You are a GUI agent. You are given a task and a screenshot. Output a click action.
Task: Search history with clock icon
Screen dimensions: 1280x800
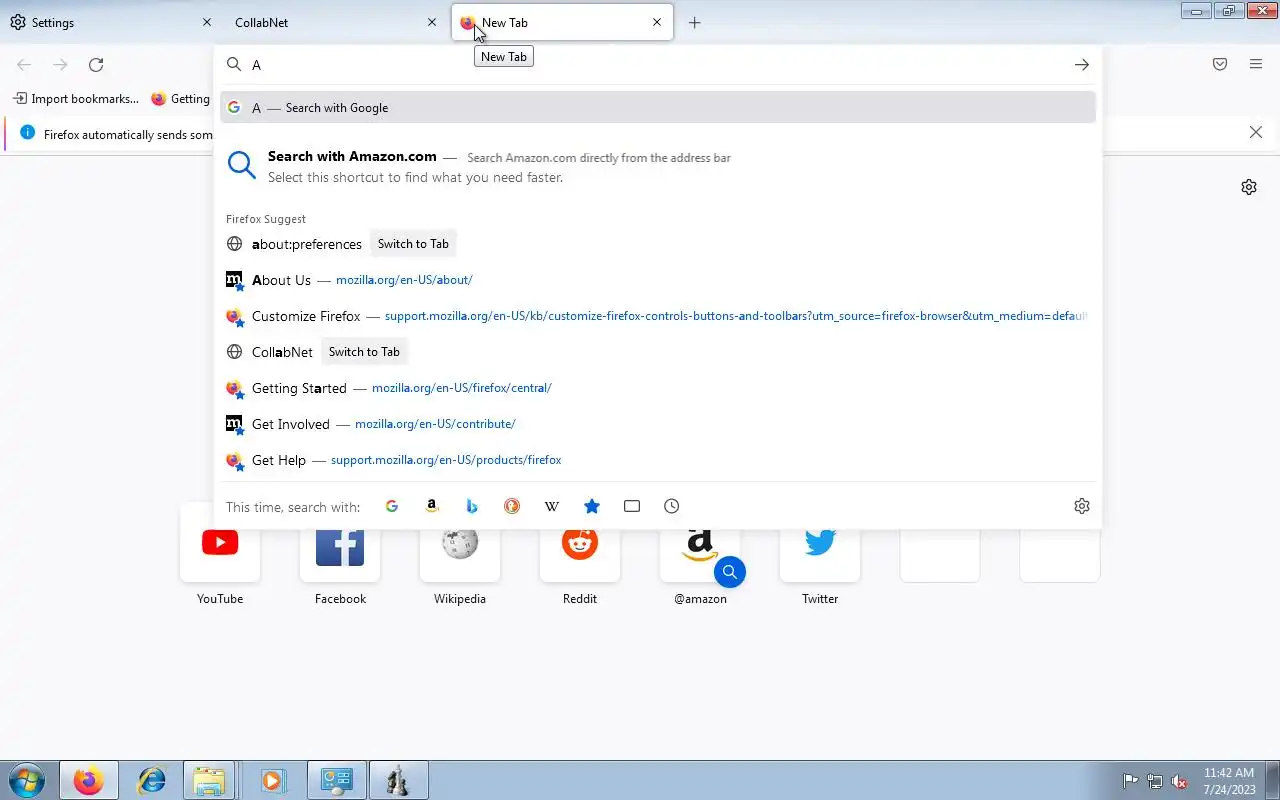pos(672,506)
